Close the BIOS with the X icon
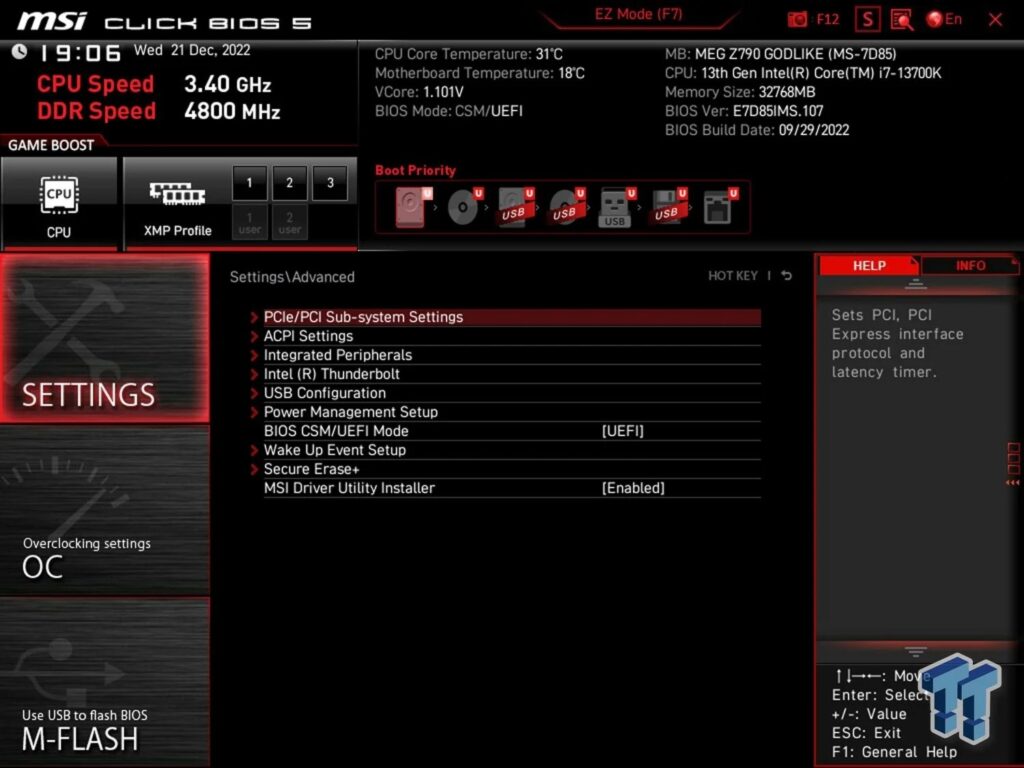The height and width of the screenshot is (768, 1024). point(995,20)
